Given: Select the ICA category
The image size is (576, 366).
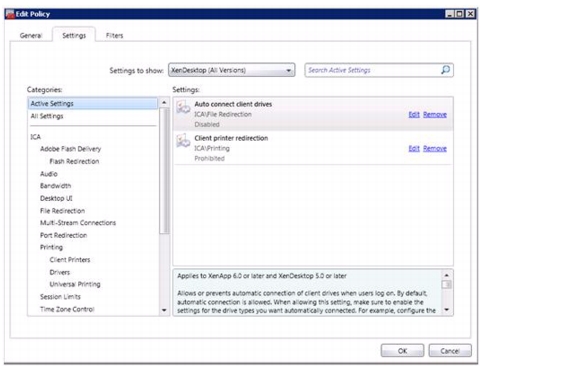Looking at the screenshot, I should (x=35, y=137).
